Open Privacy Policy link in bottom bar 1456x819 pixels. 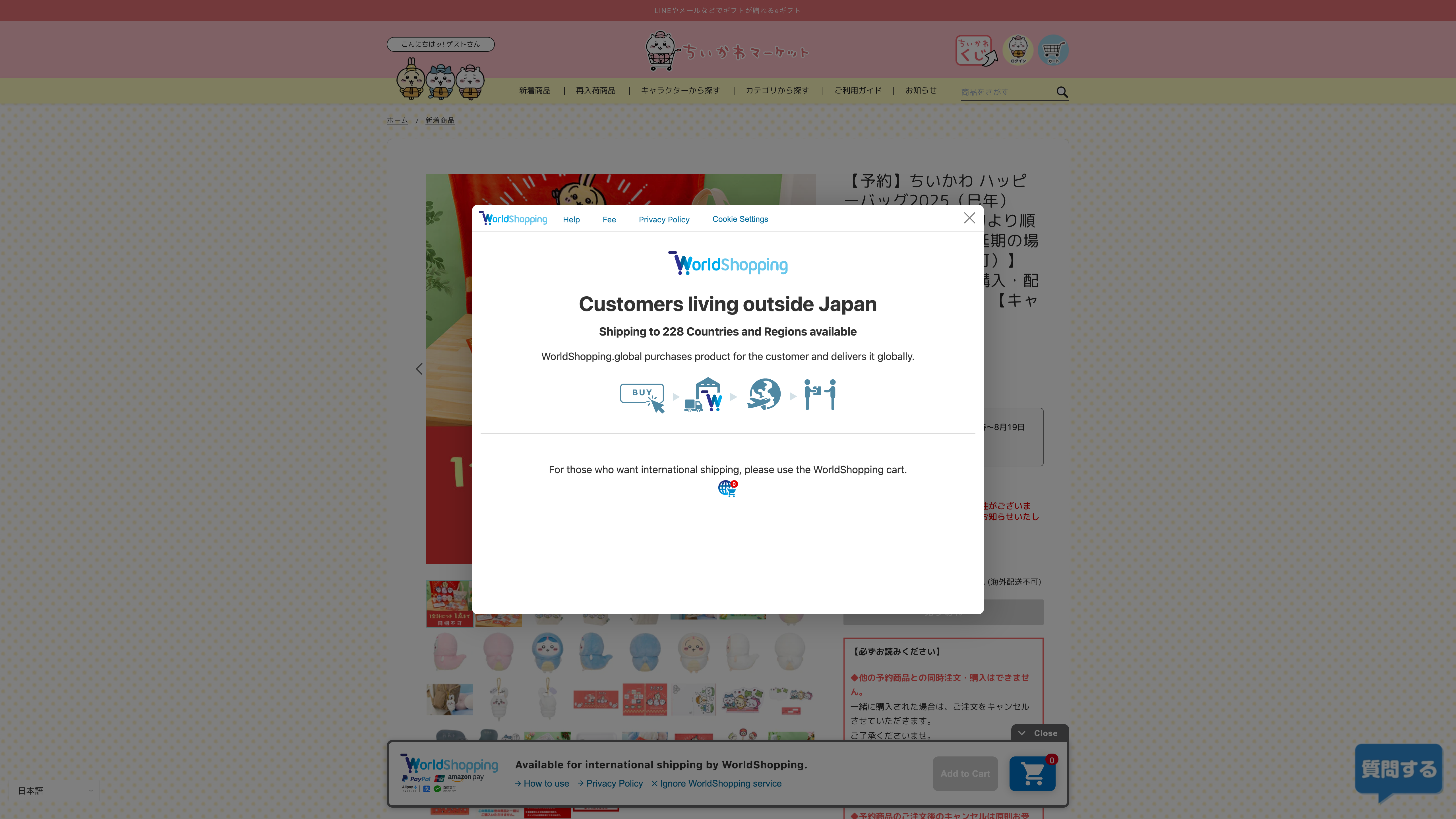pyautogui.click(x=610, y=783)
